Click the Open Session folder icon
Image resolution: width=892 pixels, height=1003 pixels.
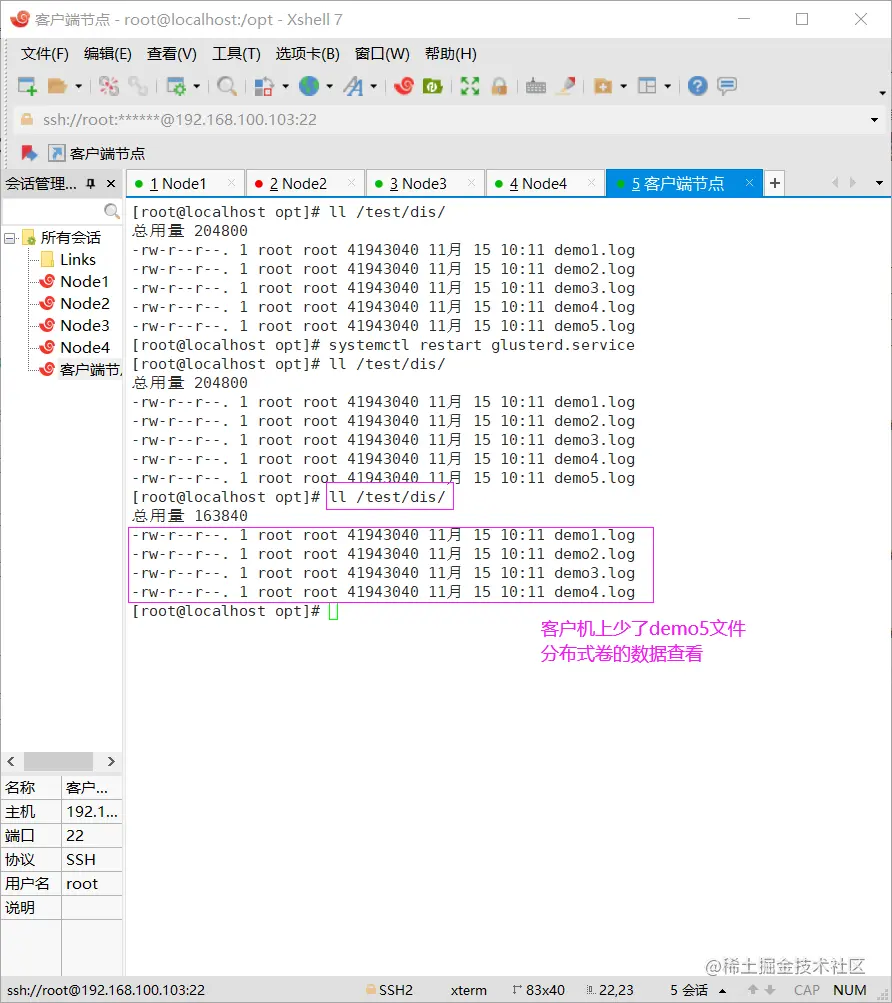(58, 86)
